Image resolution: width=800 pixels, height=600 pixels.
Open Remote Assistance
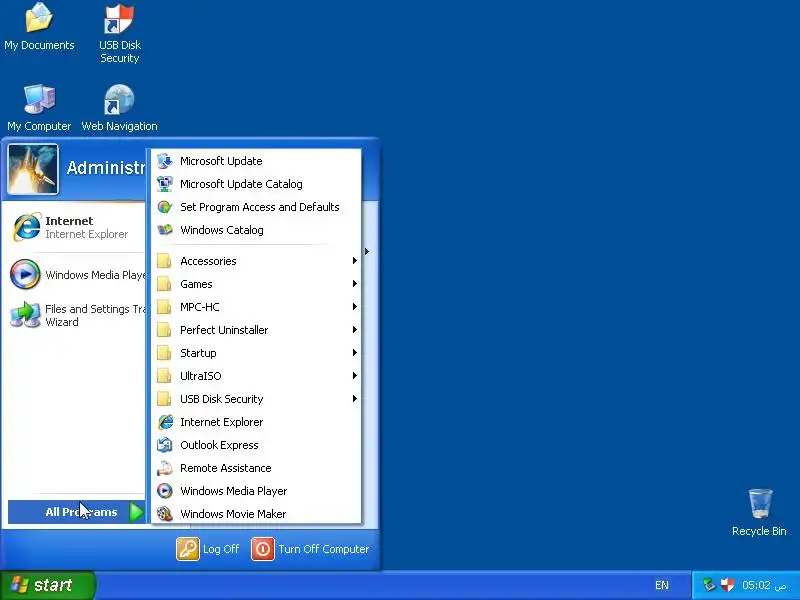256,467
